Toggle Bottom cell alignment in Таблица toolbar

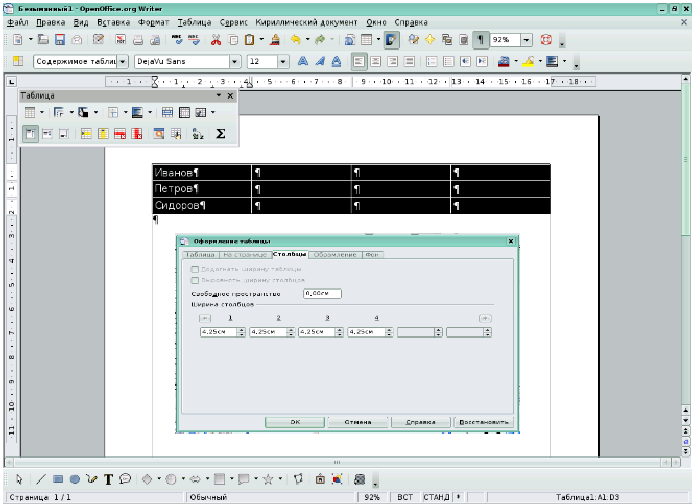[64, 133]
